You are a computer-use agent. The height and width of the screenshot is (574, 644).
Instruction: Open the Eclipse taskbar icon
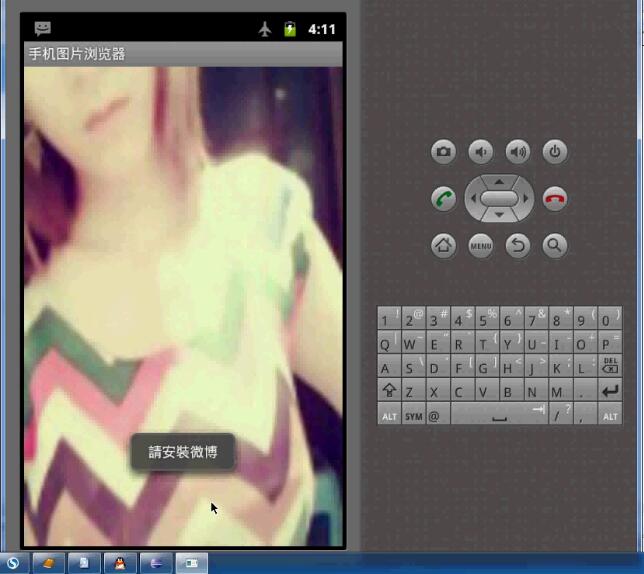156,563
